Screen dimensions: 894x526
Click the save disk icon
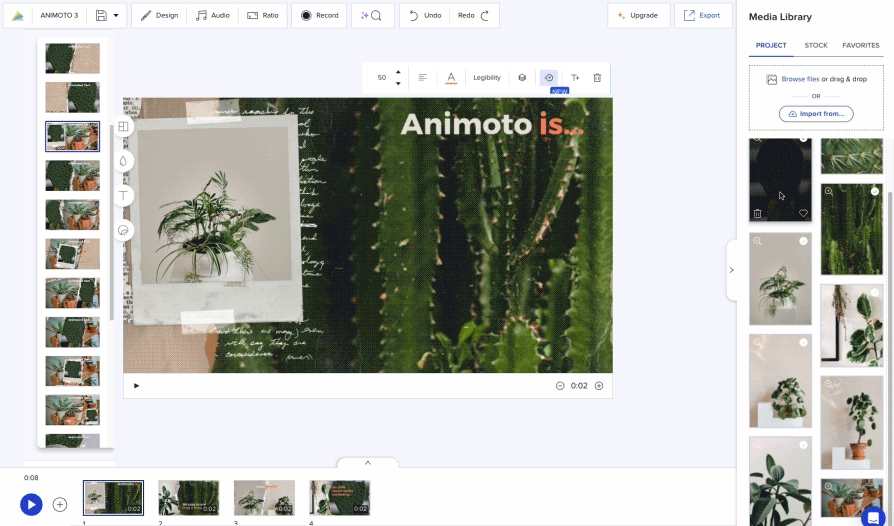tap(101, 15)
